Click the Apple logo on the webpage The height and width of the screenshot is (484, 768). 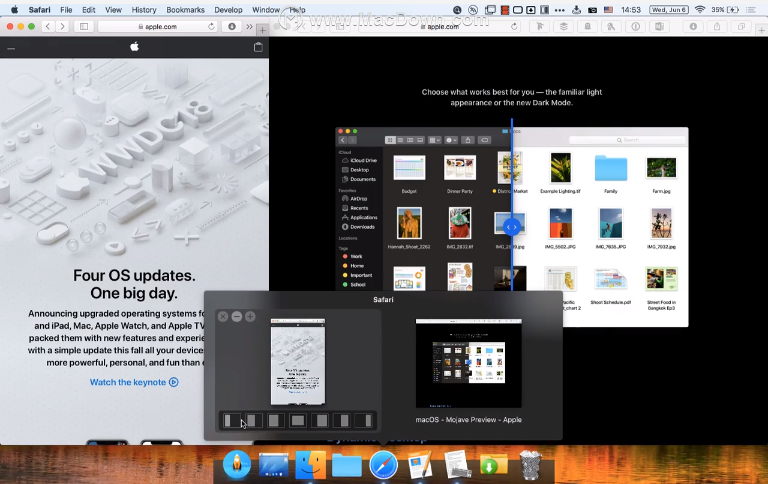pyautogui.click(x=134, y=47)
